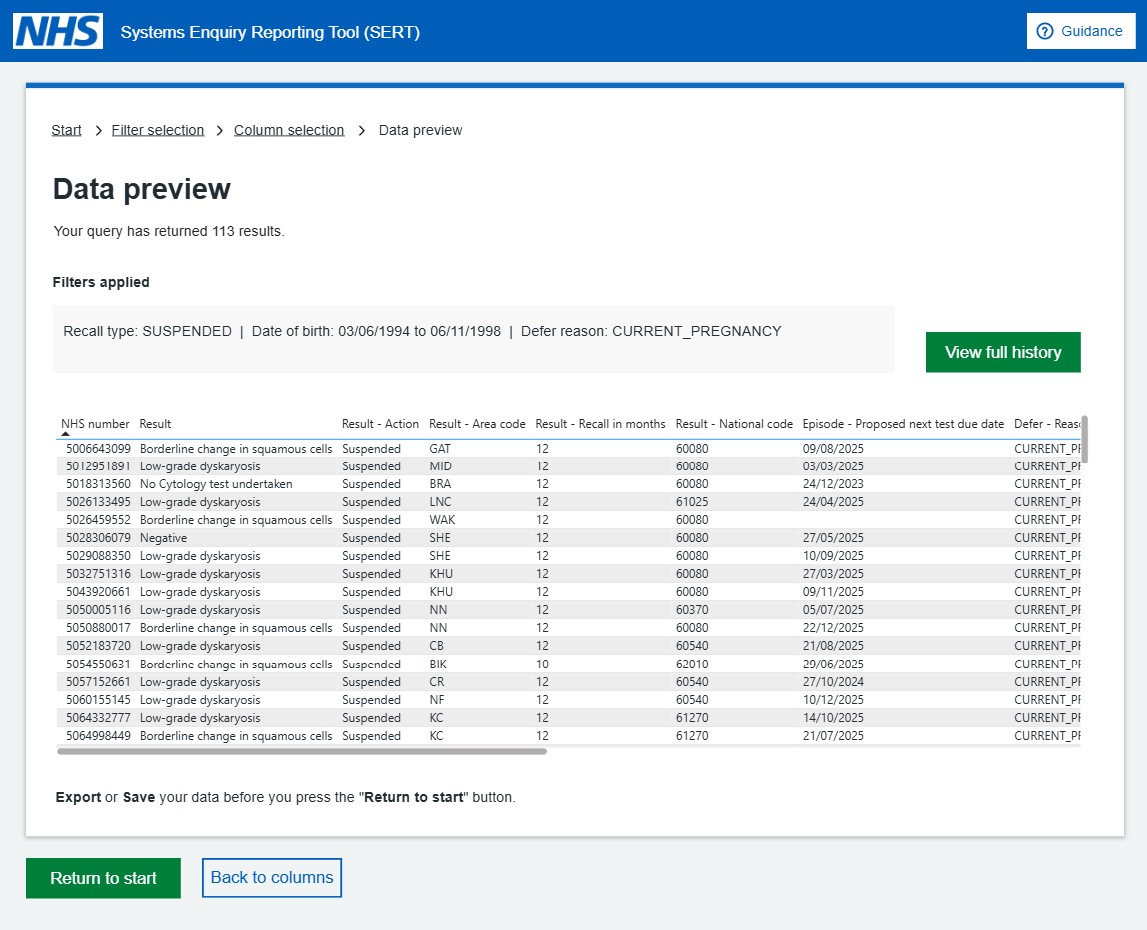Navigate to Filter selection breadcrumb

tap(158, 130)
